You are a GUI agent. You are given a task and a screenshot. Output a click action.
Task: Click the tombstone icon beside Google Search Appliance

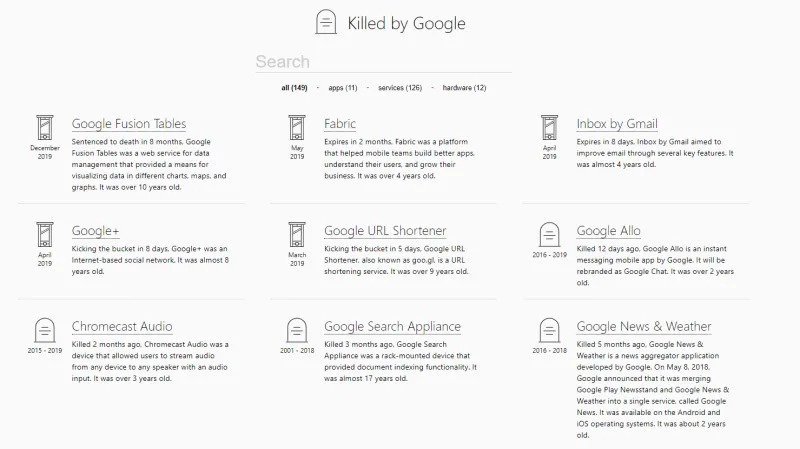coord(297,331)
